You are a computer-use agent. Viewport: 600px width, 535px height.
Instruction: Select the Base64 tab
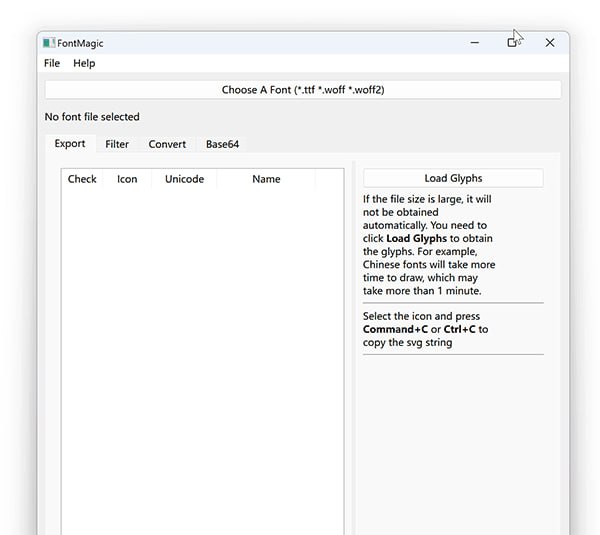[x=222, y=144]
